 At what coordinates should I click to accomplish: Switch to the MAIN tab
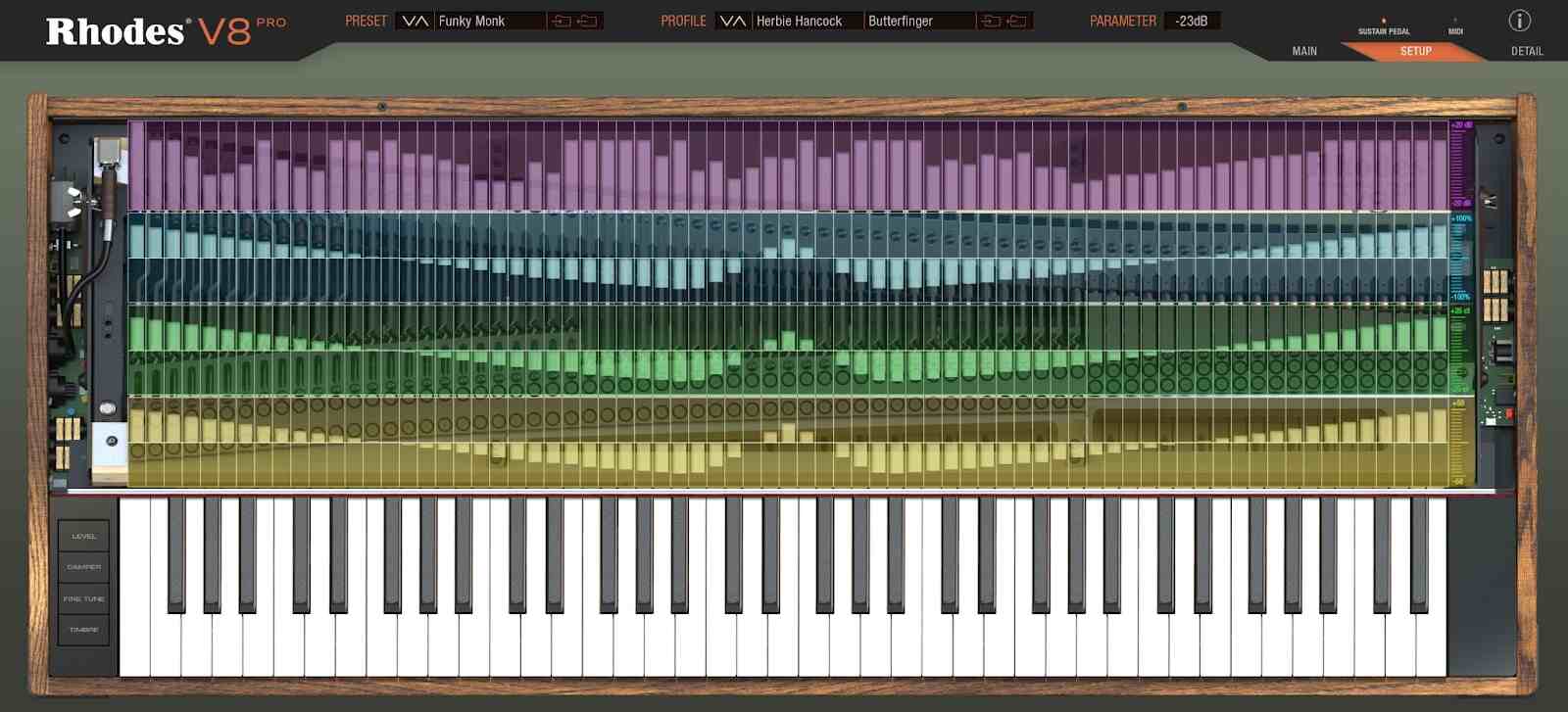click(x=1304, y=51)
